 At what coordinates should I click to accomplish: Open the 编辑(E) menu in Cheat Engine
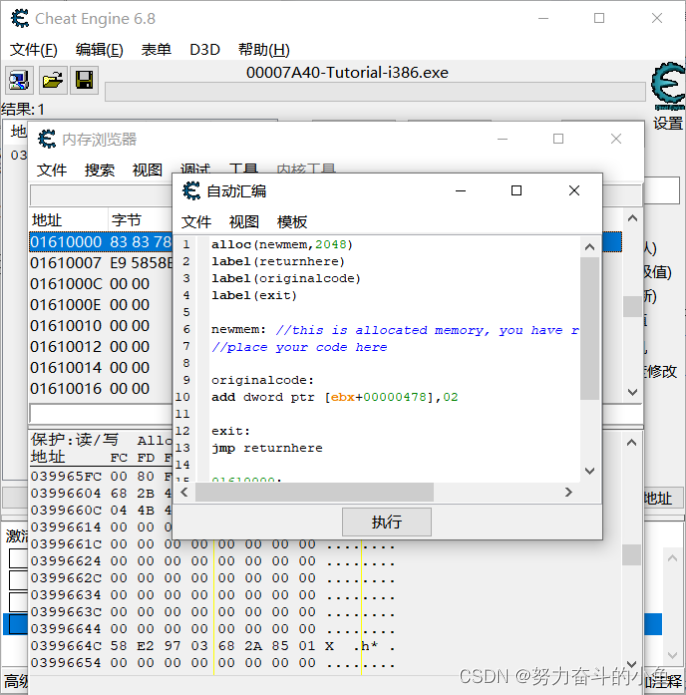99,50
